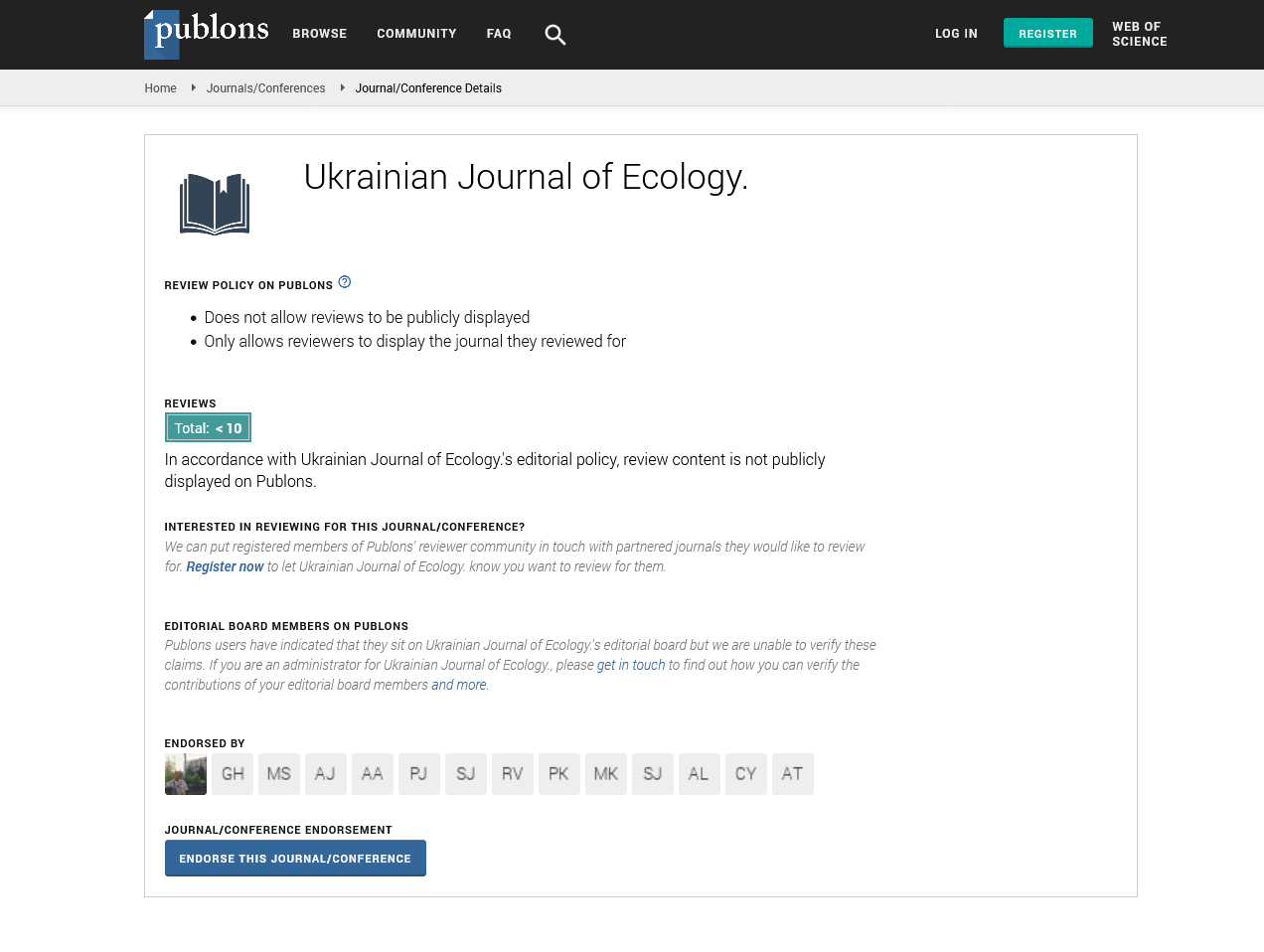Click the Publons logo
The height and width of the screenshot is (952, 1264).
(207, 34)
